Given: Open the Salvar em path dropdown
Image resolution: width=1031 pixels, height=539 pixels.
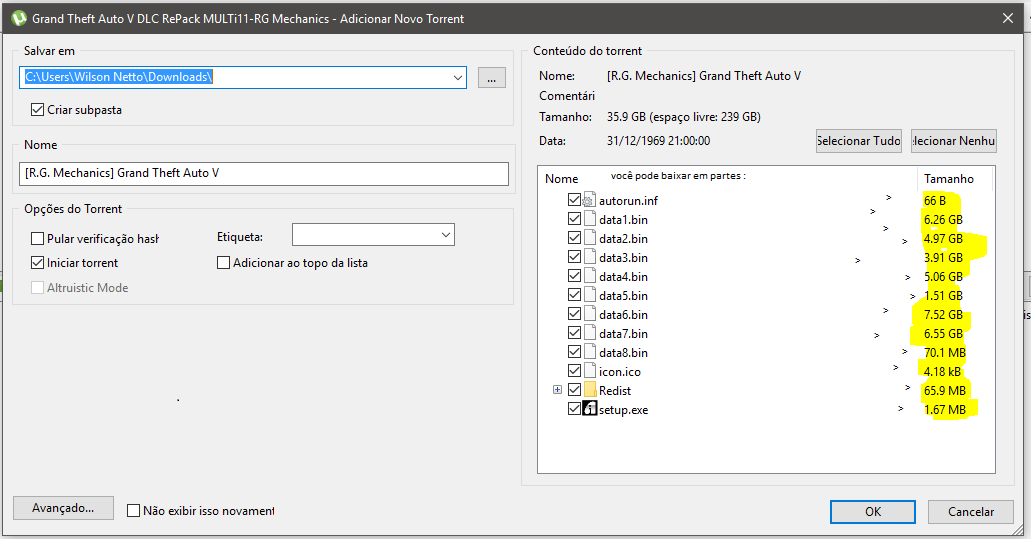Looking at the screenshot, I should [x=457, y=78].
